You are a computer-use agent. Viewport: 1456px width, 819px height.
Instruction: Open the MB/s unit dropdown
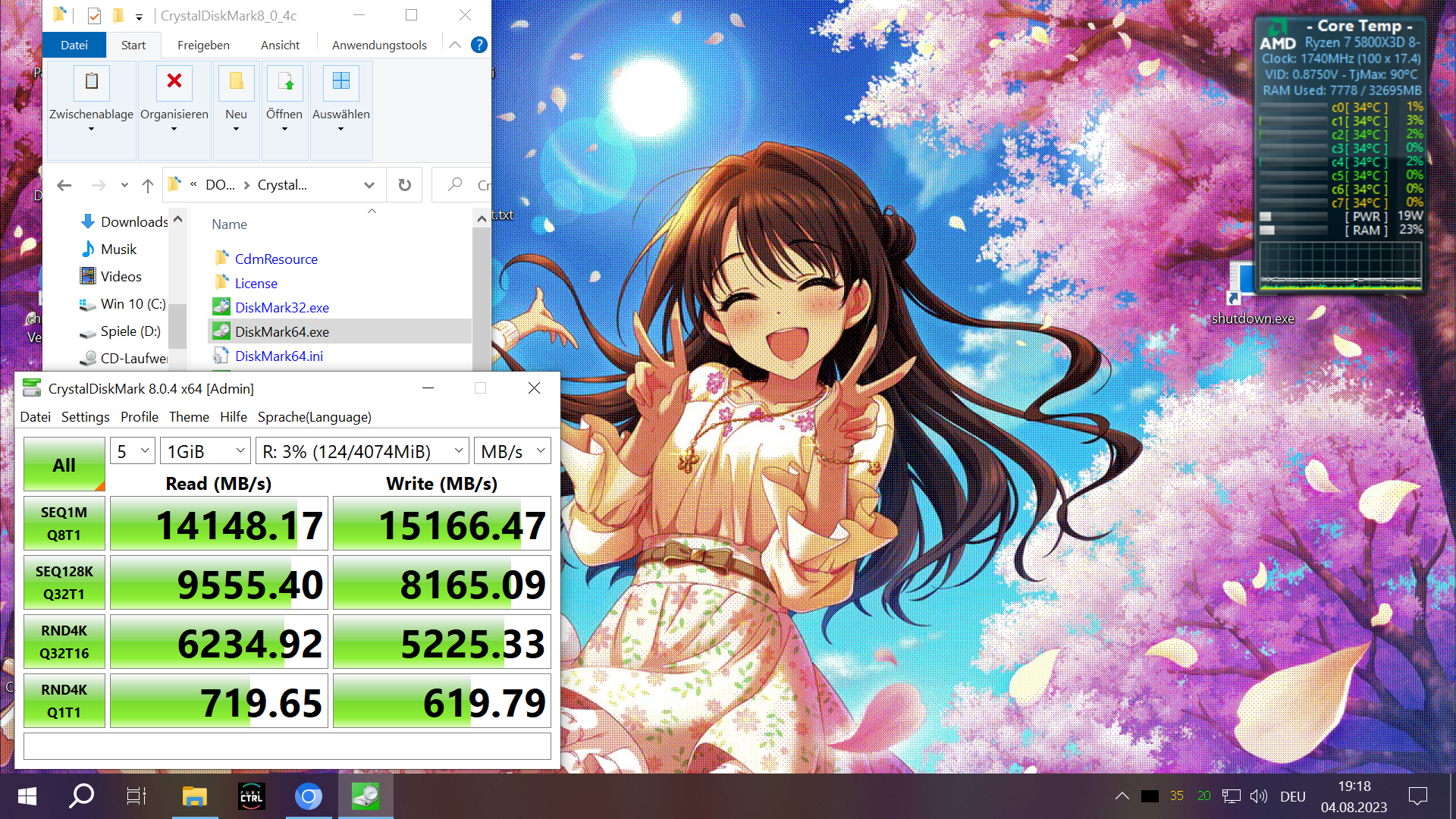(512, 451)
